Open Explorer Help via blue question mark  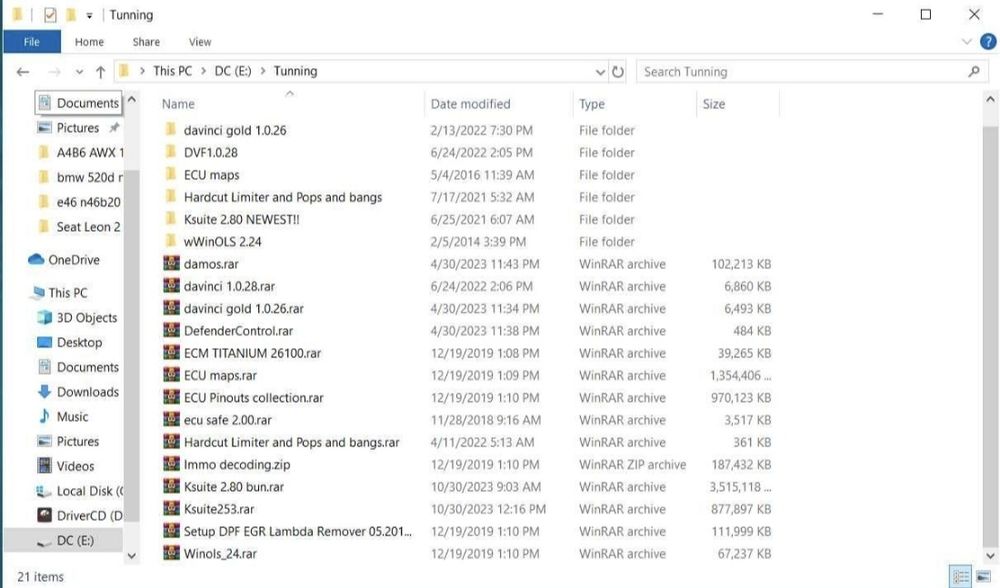[x=988, y=42]
